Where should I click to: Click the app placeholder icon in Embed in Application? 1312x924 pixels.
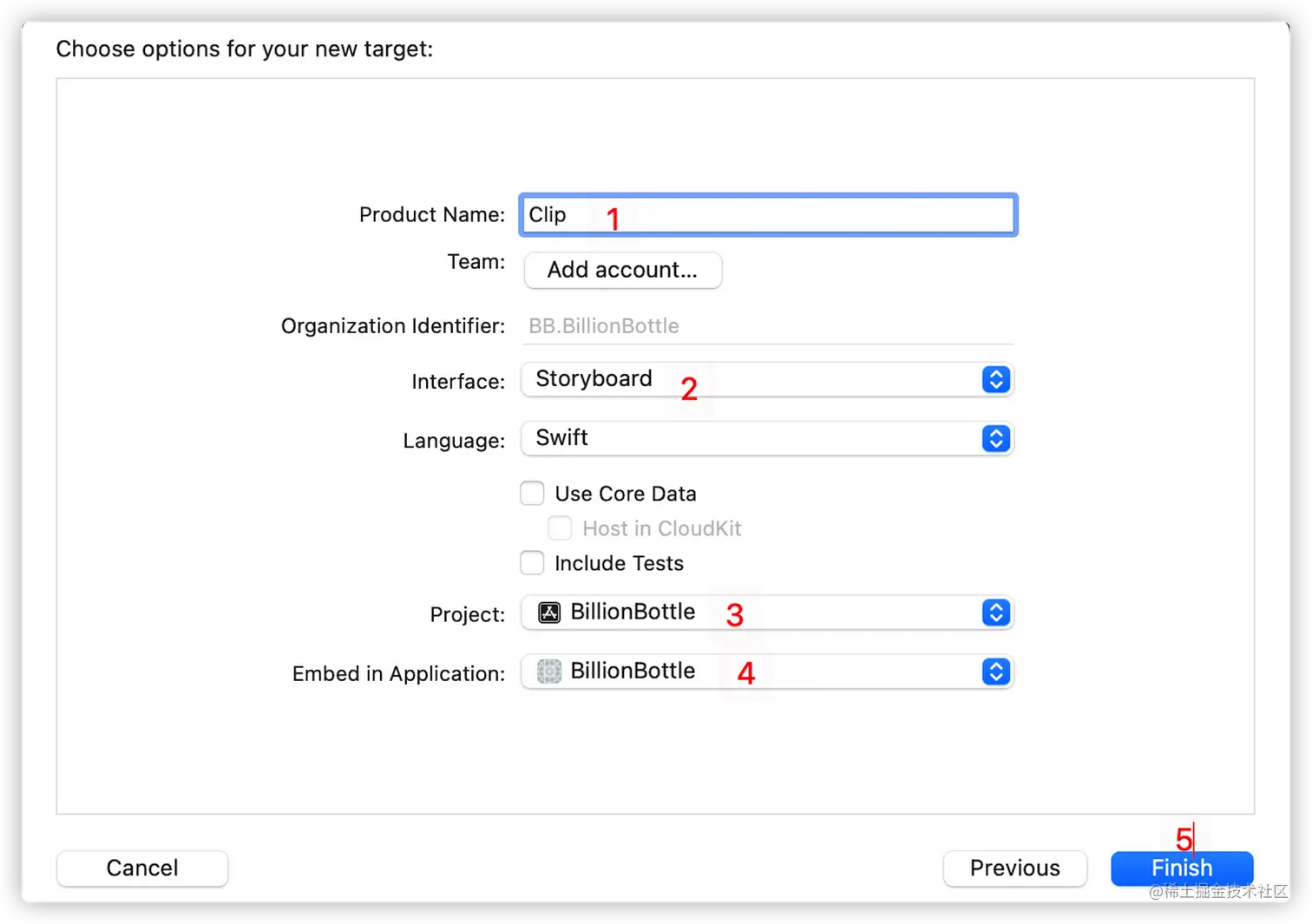point(549,672)
